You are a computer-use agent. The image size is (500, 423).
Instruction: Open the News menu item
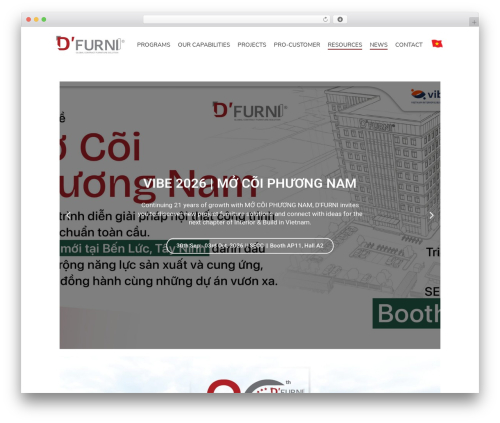click(x=378, y=45)
